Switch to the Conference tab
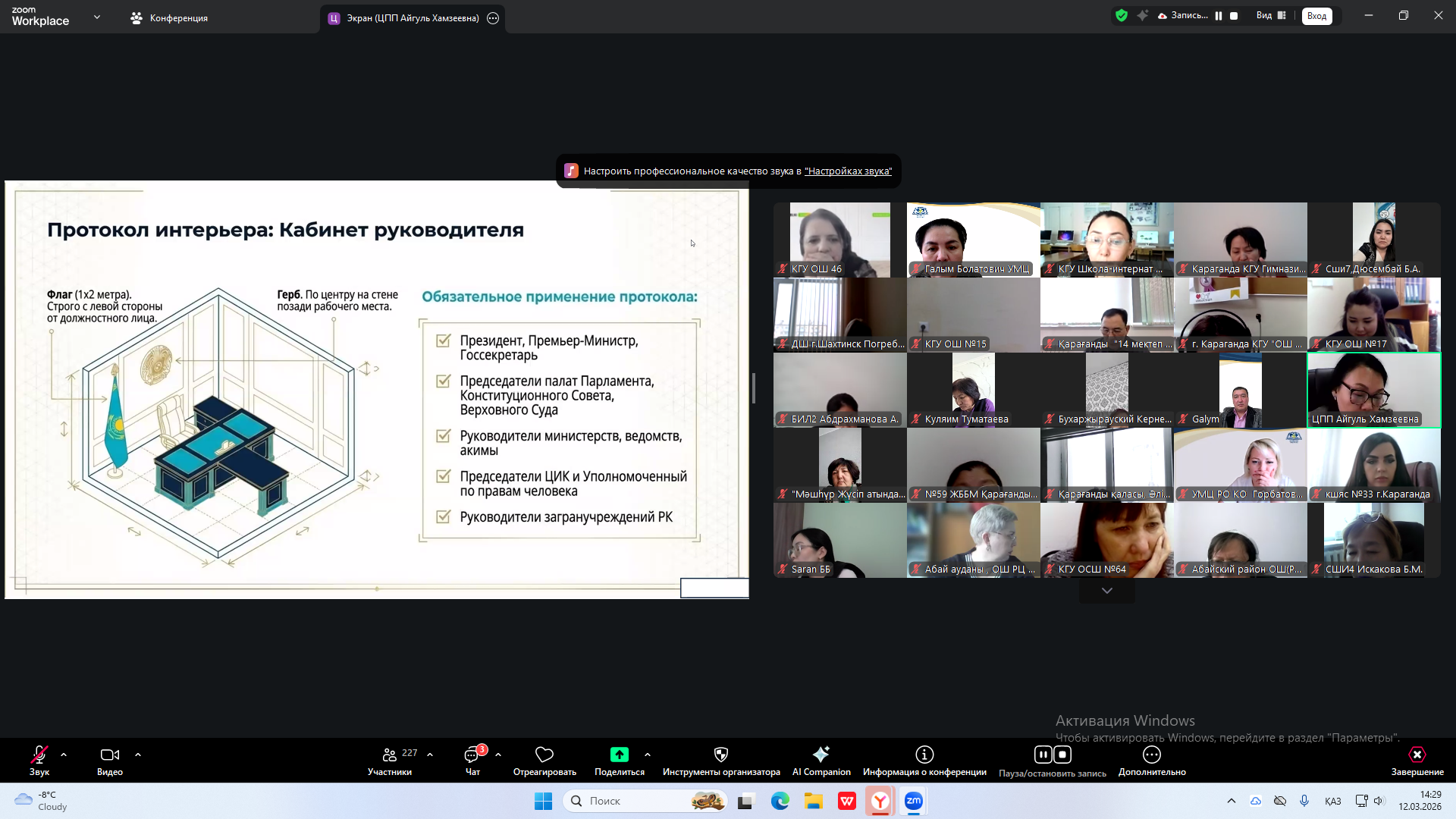This screenshot has height=819, width=1456. tap(169, 18)
